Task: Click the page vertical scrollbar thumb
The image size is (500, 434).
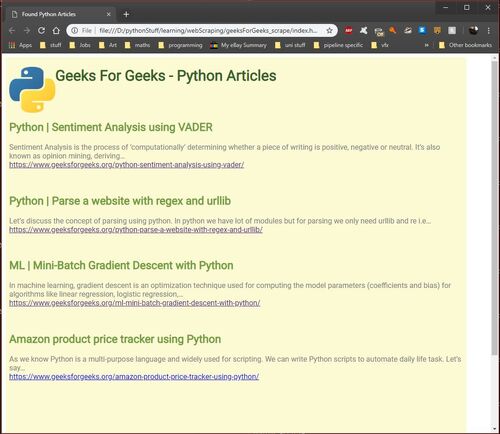Action: tap(494, 208)
